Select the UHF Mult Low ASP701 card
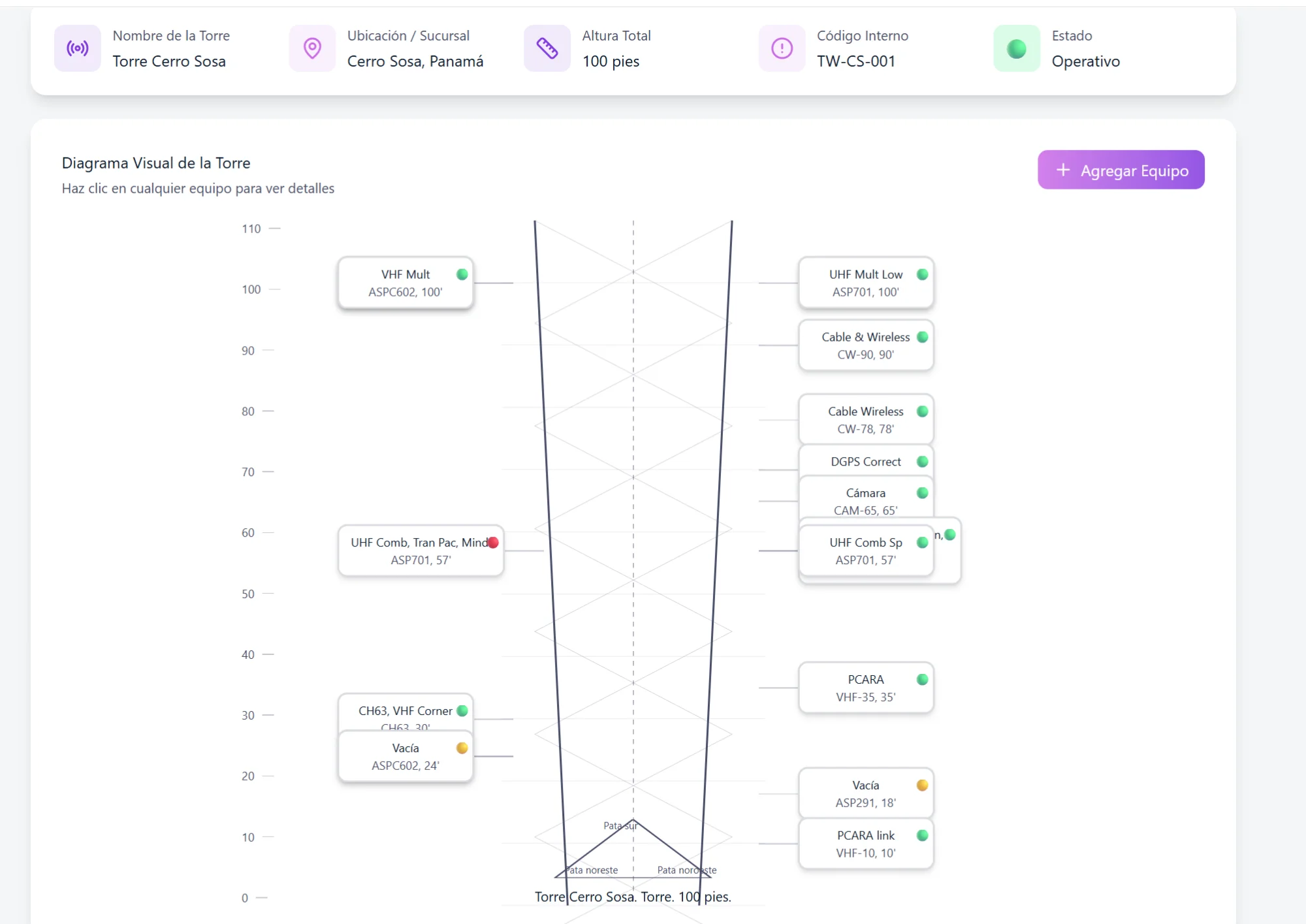The image size is (1306, 924). pos(865,283)
